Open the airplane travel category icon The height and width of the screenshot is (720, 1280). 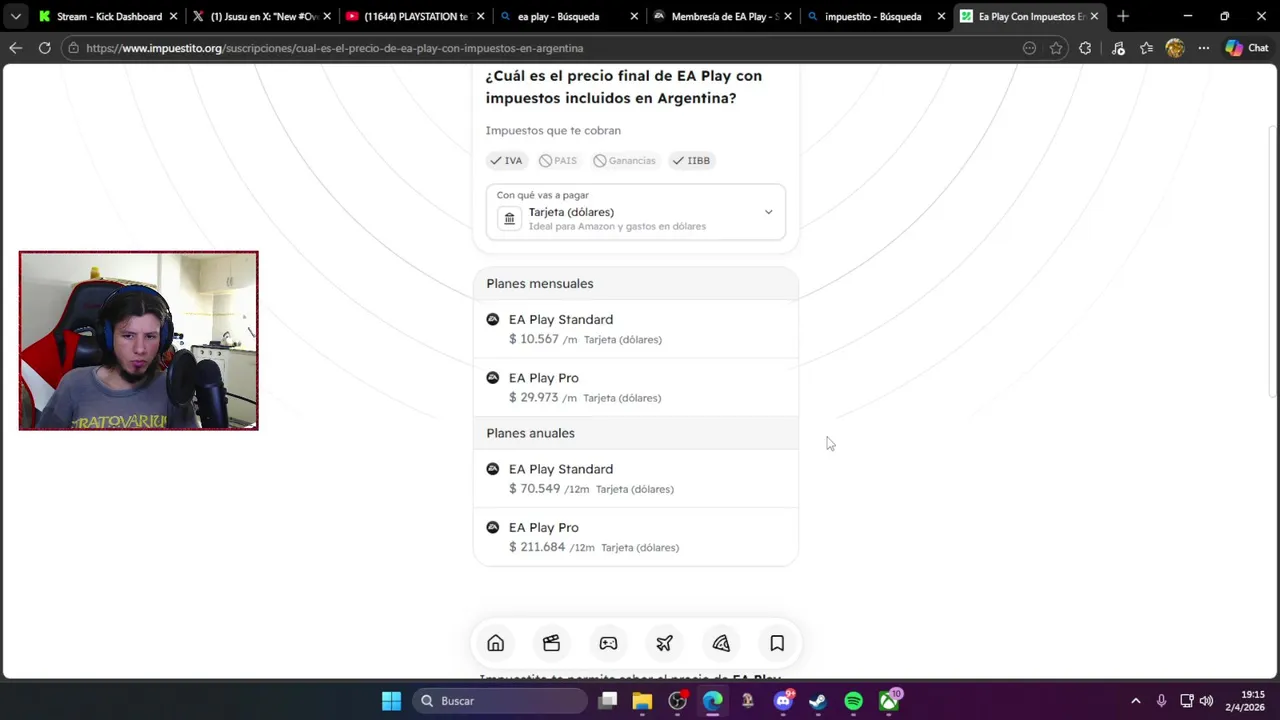664,643
